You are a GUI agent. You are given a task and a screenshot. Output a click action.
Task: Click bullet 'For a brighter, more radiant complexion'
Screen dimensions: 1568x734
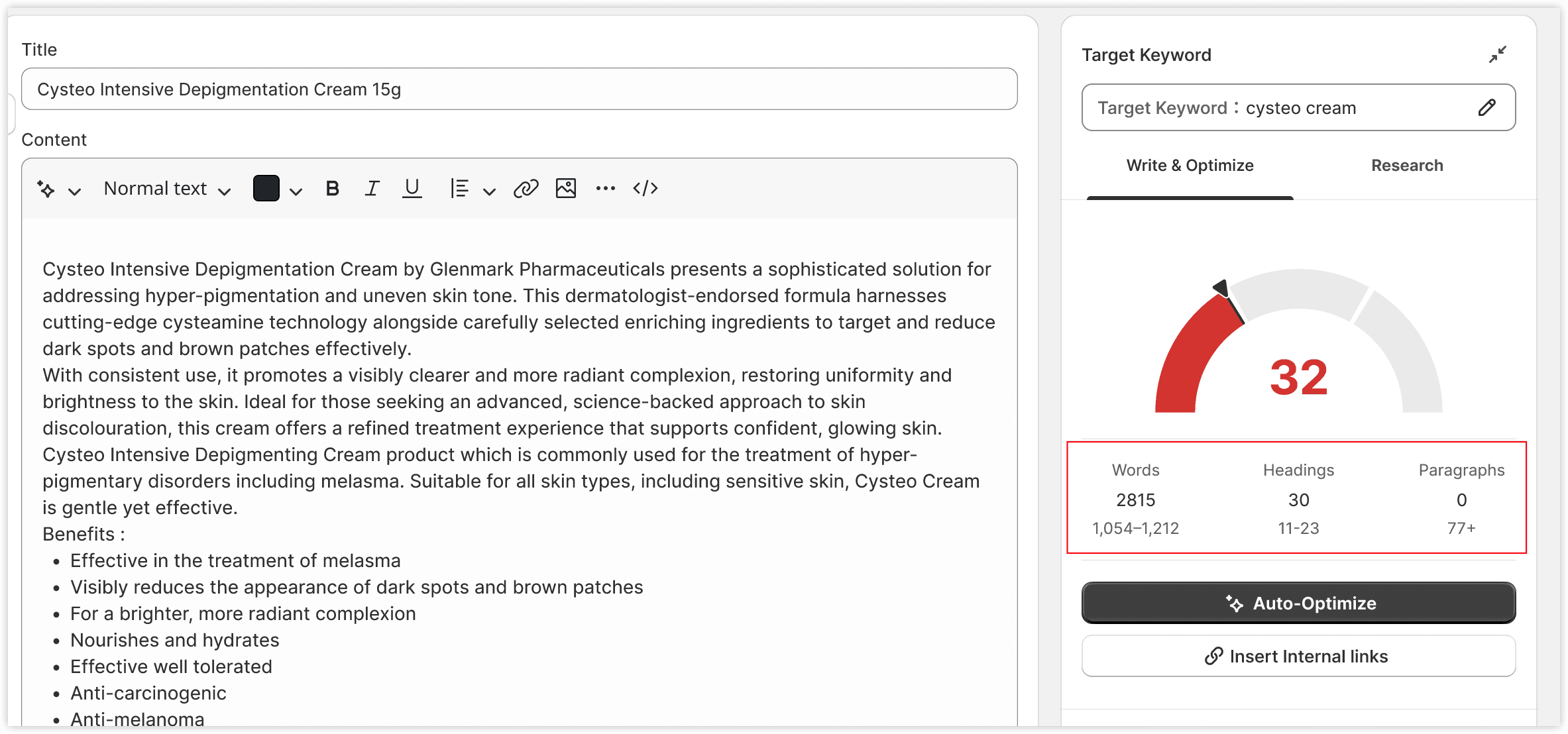click(x=243, y=613)
